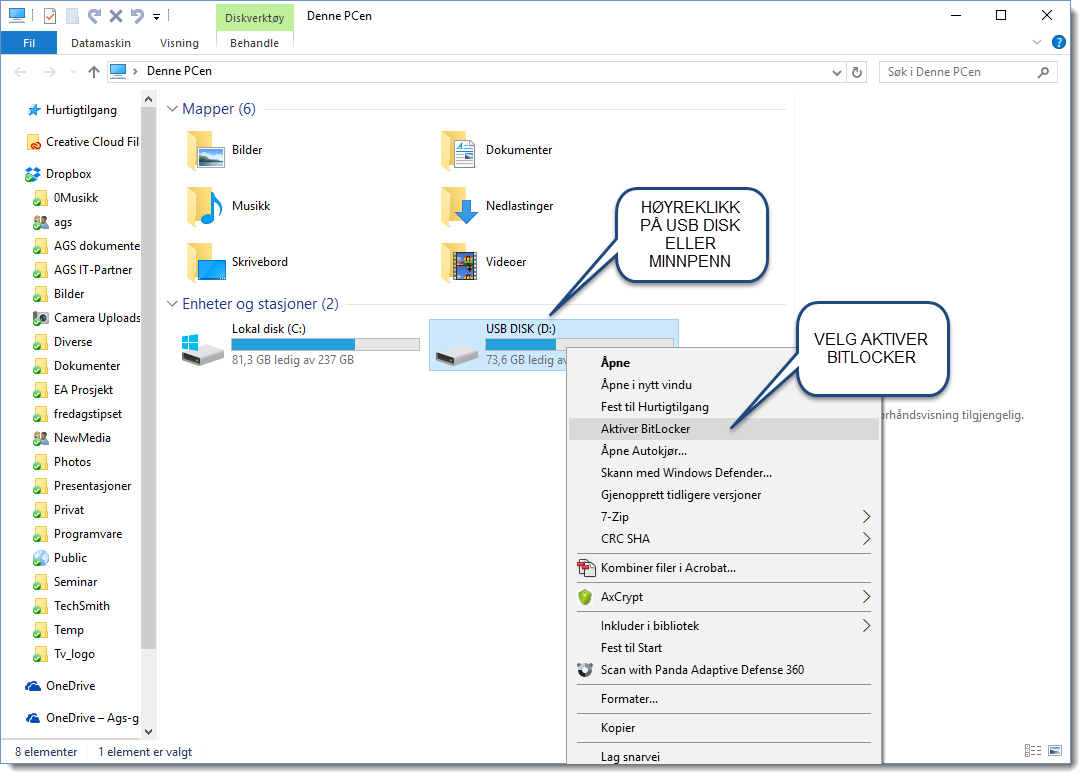Screen dimensions: 1086x779
Task: Expand the 7-Zip submenu arrow
Action: [866, 517]
